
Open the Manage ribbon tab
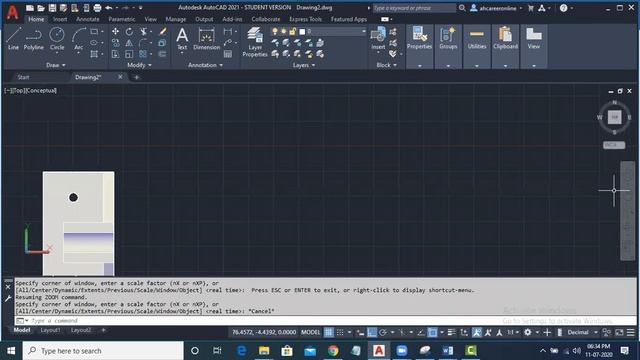(x=176, y=19)
